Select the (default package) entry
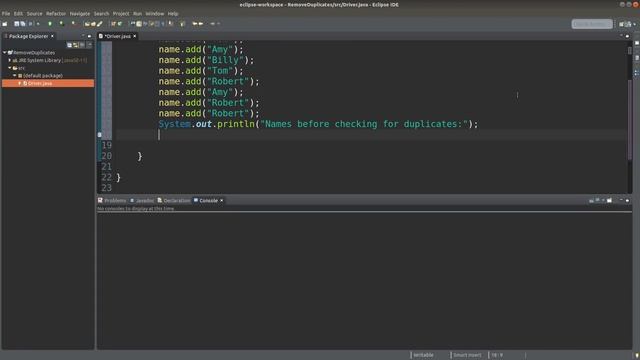This screenshot has height=360, width=640. click(x=43, y=76)
